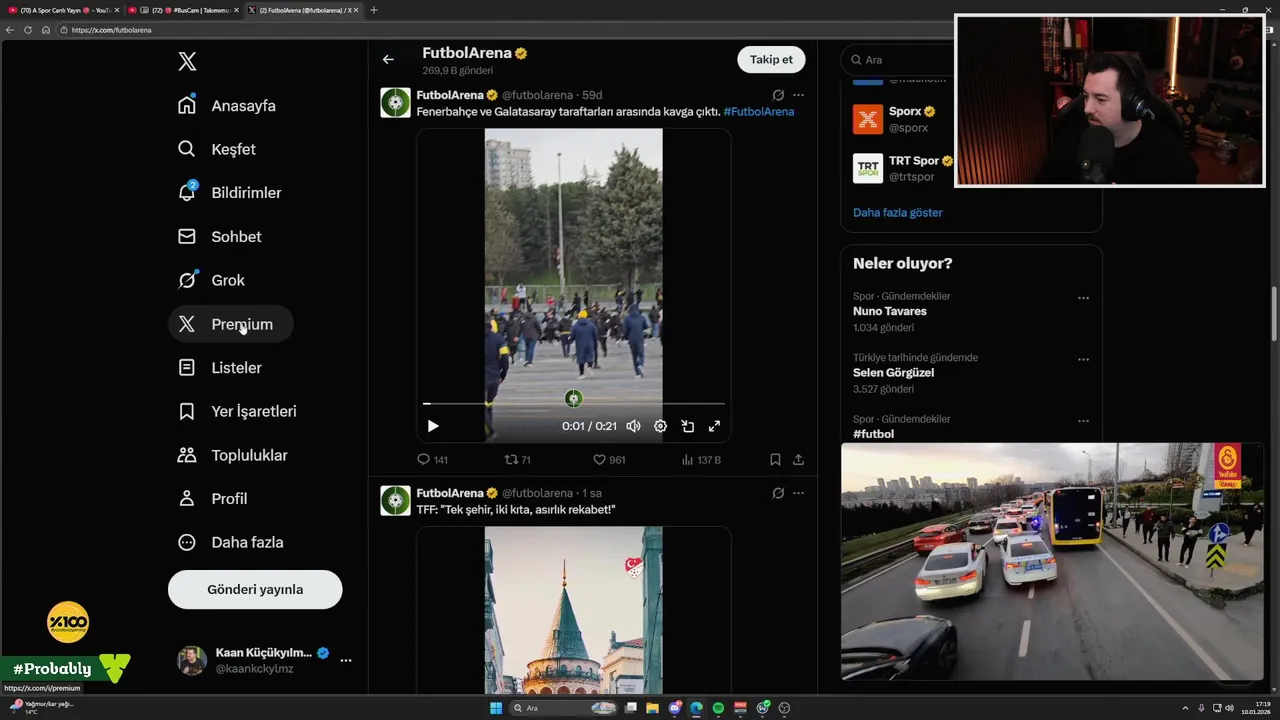This screenshot has height=720, width=1280.
Task: Bookmark the fight tweet
Action: (x=775, y=460)
